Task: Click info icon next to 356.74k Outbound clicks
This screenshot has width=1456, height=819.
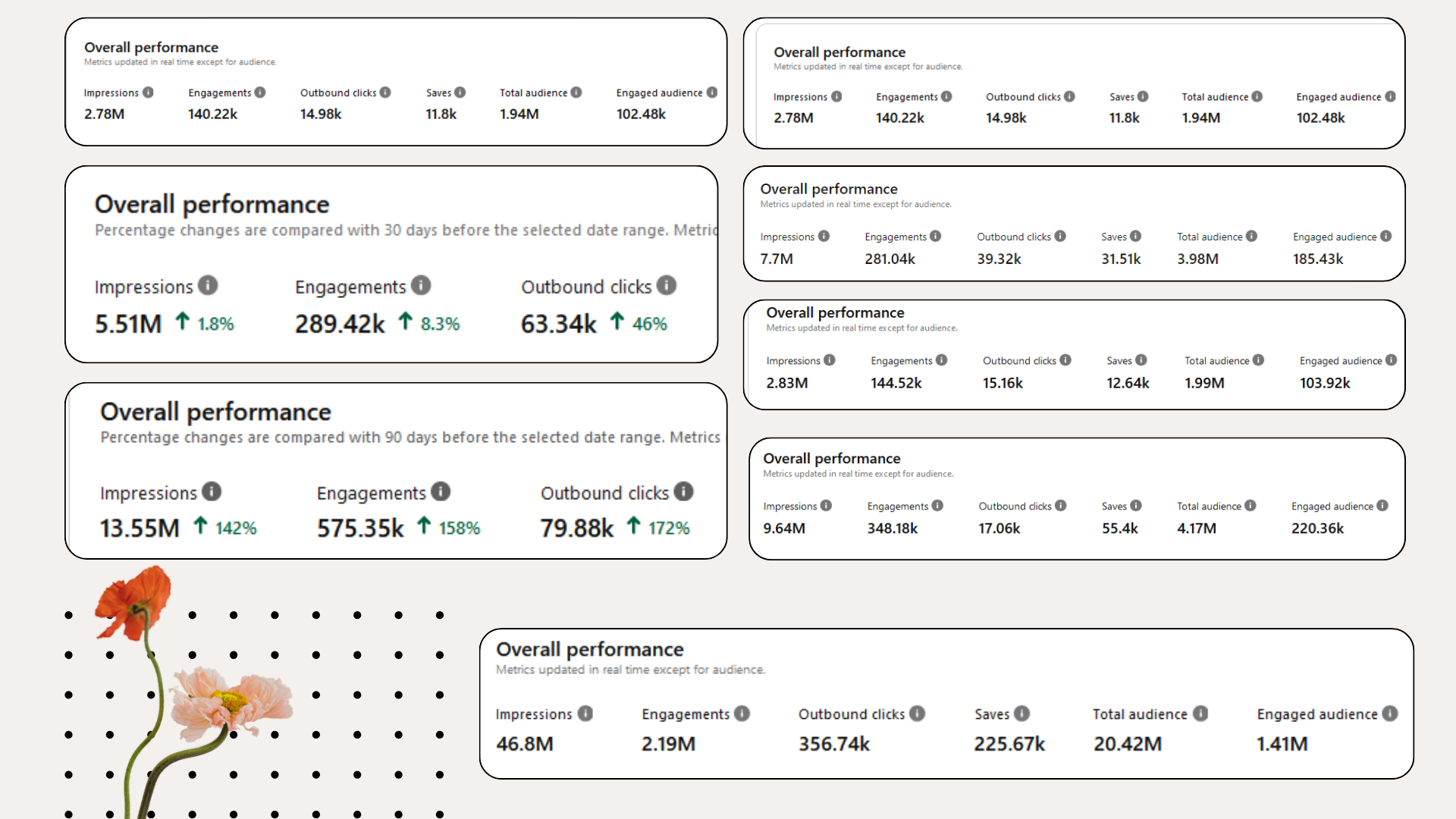Action: tap(917, 714)
